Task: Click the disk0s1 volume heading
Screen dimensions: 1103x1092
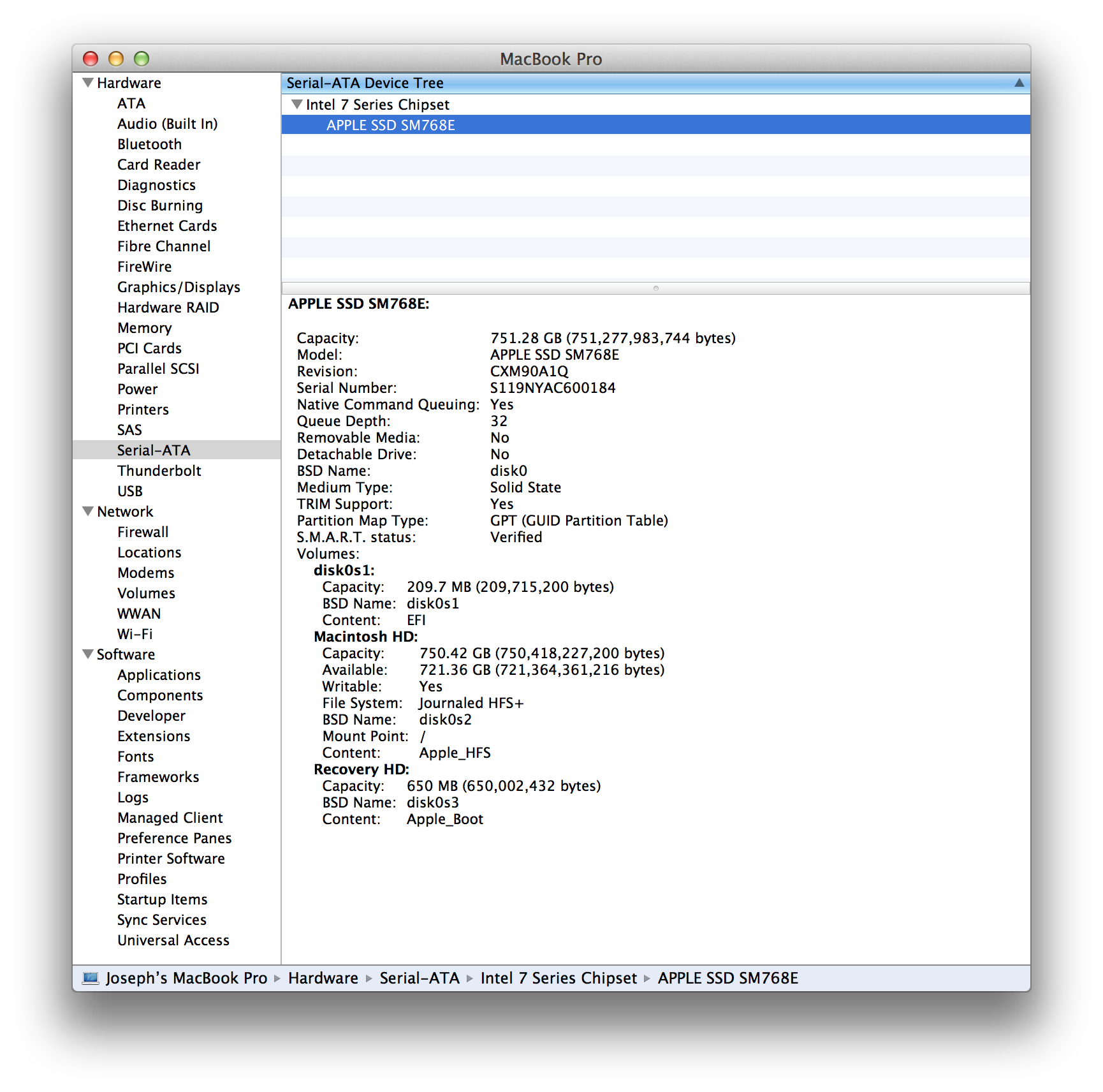Action: [344, 570]
